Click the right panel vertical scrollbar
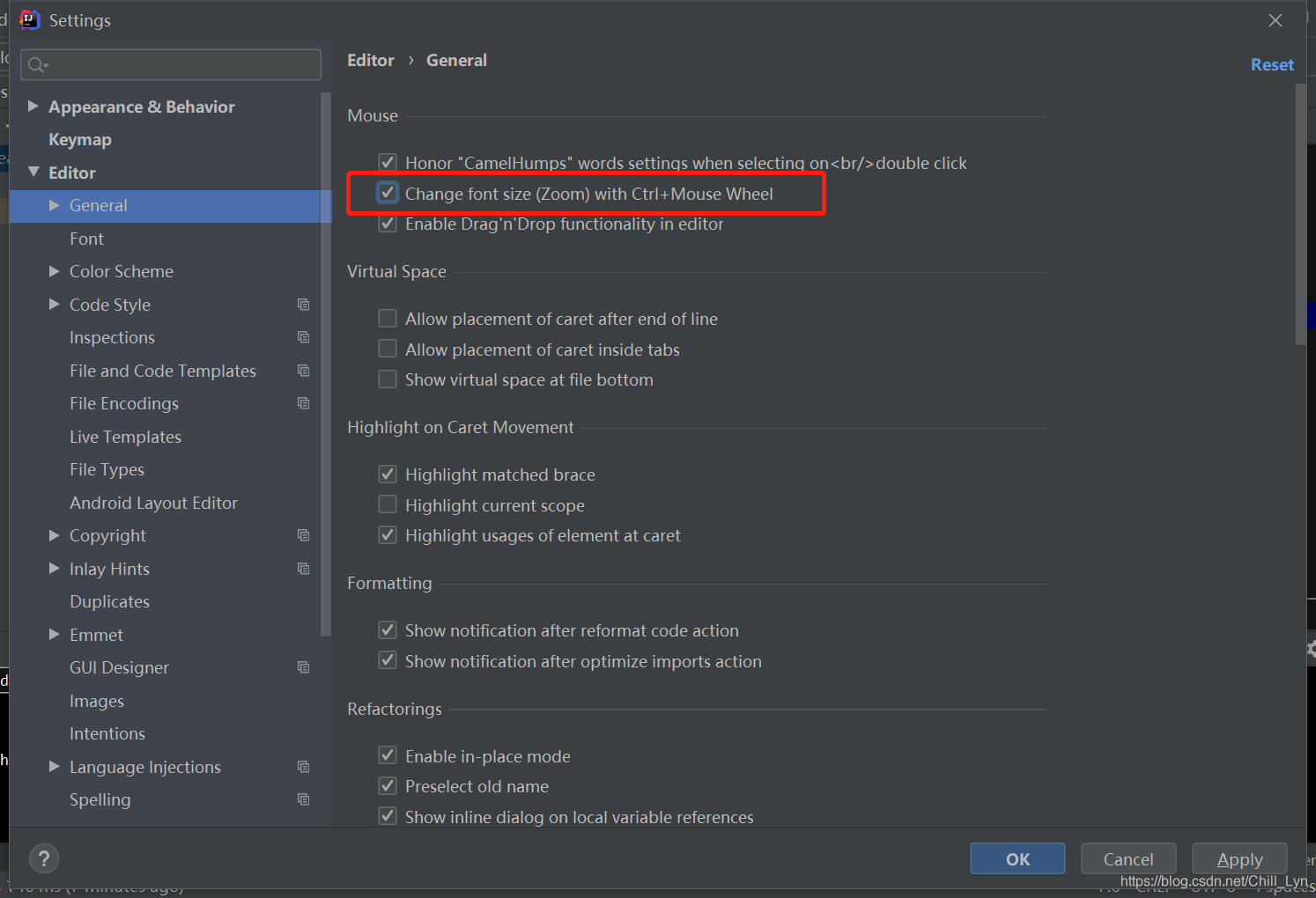This screenshot has width=1316, height=898. [1300, 214]
